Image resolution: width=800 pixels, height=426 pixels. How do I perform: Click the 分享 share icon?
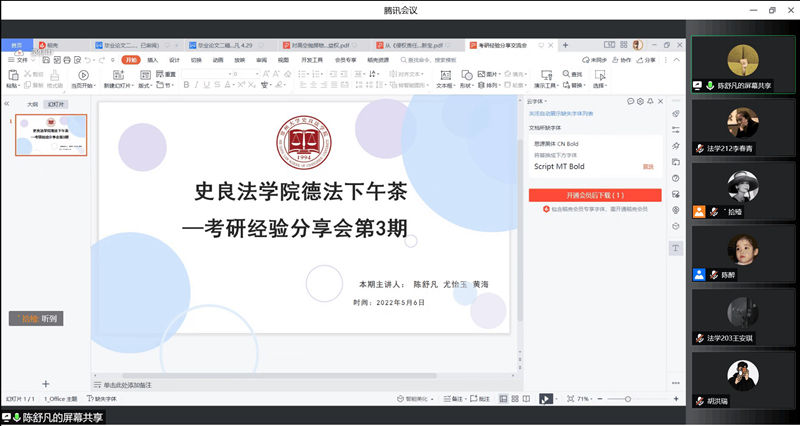pos(651,60)
